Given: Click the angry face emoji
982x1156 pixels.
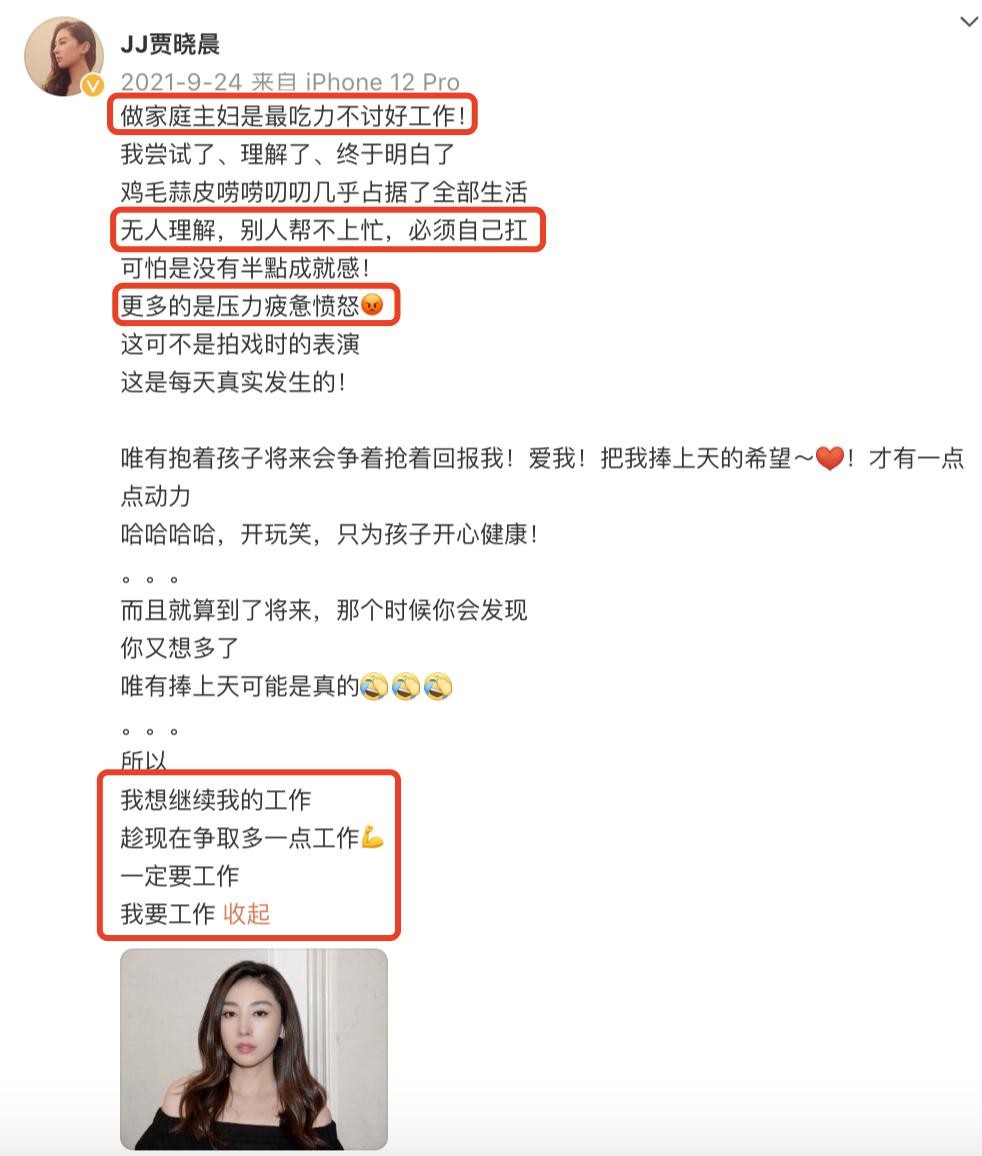Looking at the screenshot, I should pyautogui.click(x=372, y=304).
